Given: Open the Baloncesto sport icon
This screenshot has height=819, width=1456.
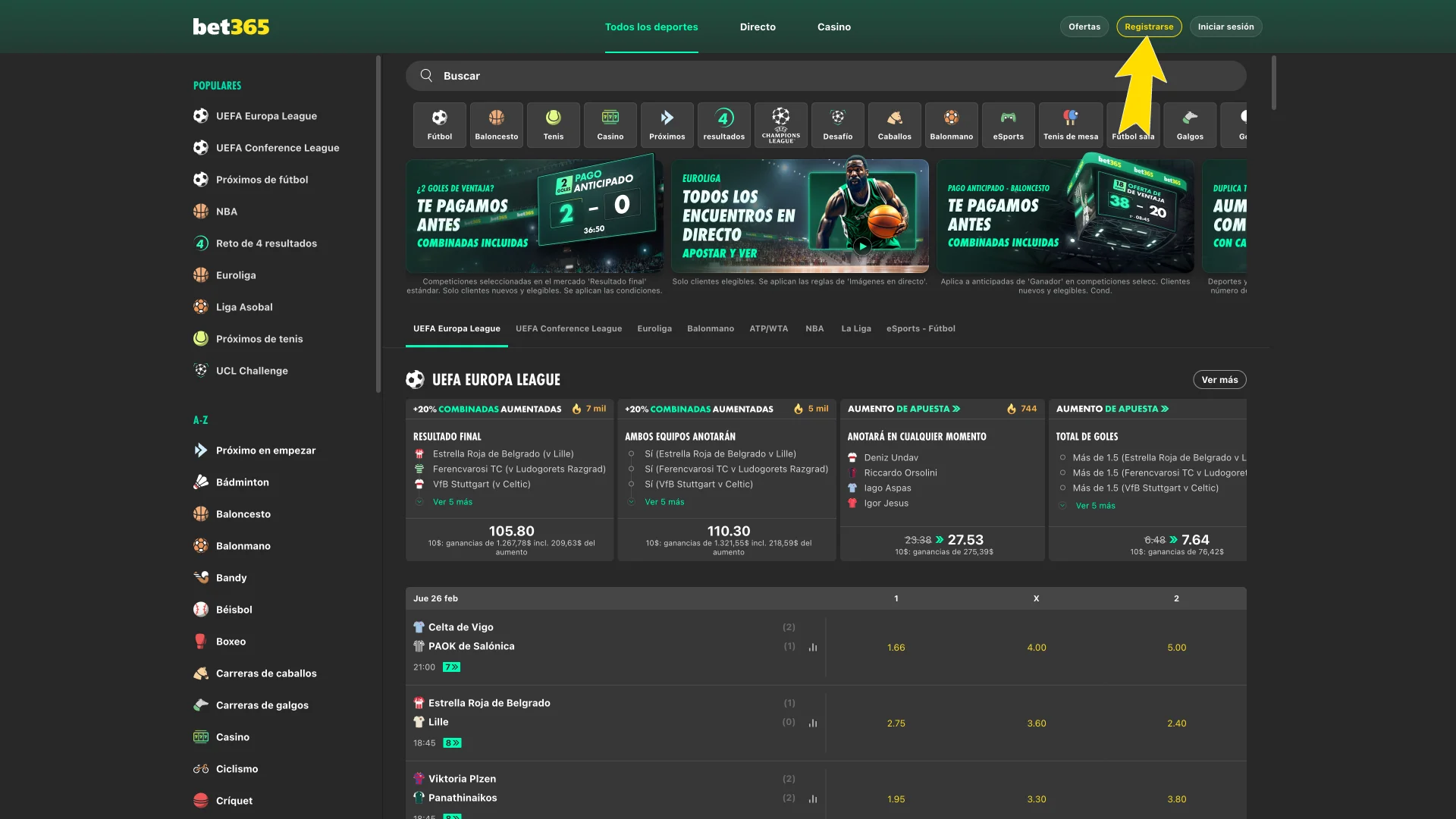Looking at the screenshot, I should (496, 124).
